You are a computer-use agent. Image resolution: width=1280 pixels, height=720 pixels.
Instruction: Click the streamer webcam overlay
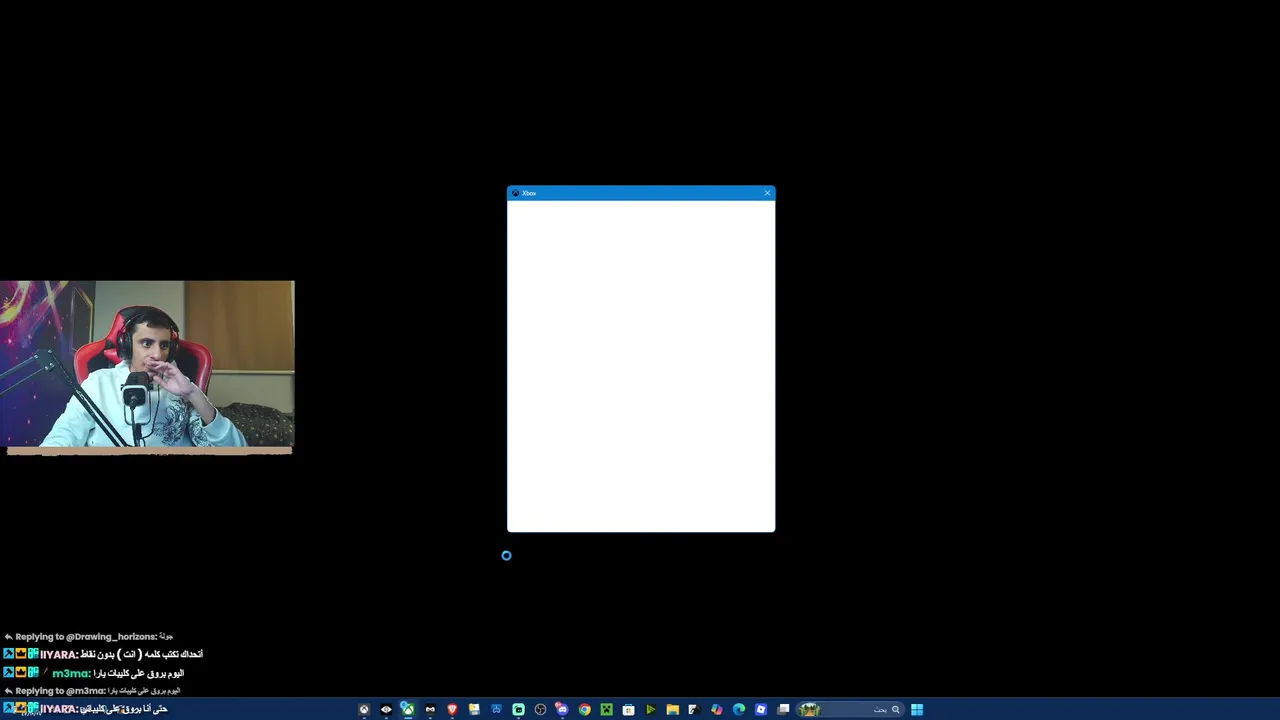pos(147,365)
